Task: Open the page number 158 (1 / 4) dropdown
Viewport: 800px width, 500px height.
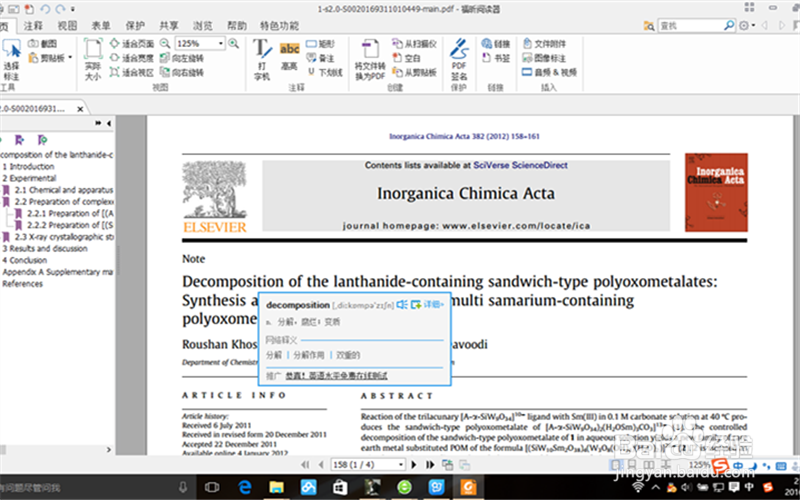Action: point(401,465)
